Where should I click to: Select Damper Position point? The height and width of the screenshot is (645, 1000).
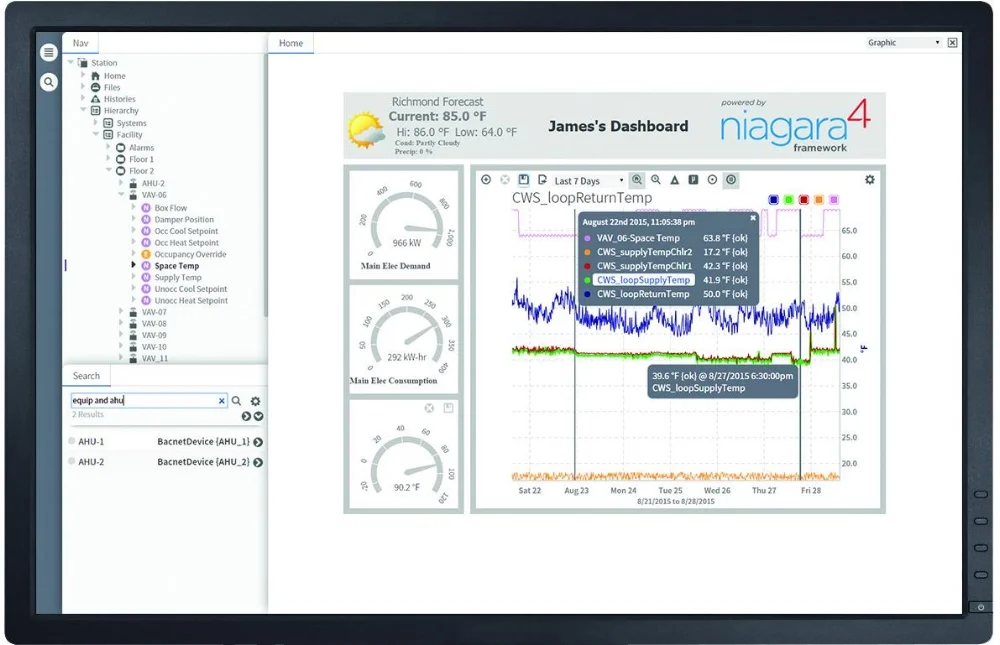click(184, 219)
